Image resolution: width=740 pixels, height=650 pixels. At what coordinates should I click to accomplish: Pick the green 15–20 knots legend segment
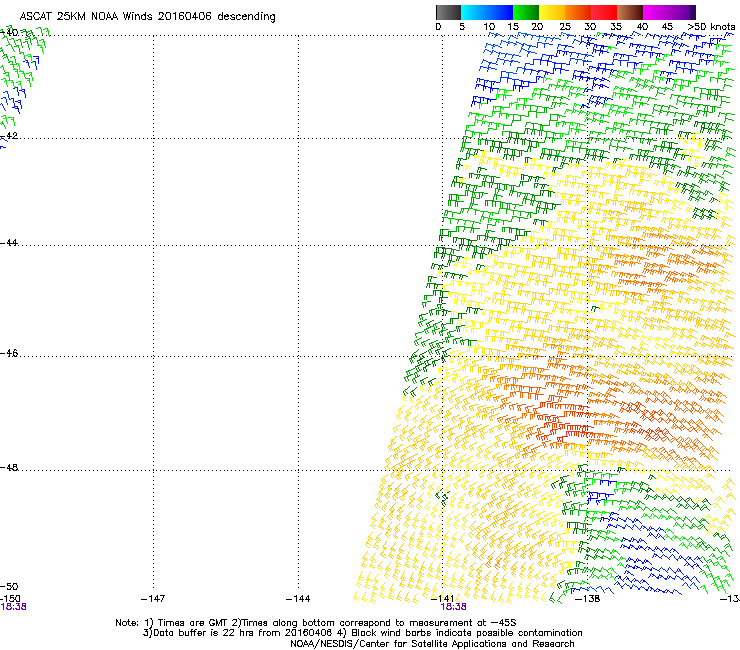coord(526,12)
